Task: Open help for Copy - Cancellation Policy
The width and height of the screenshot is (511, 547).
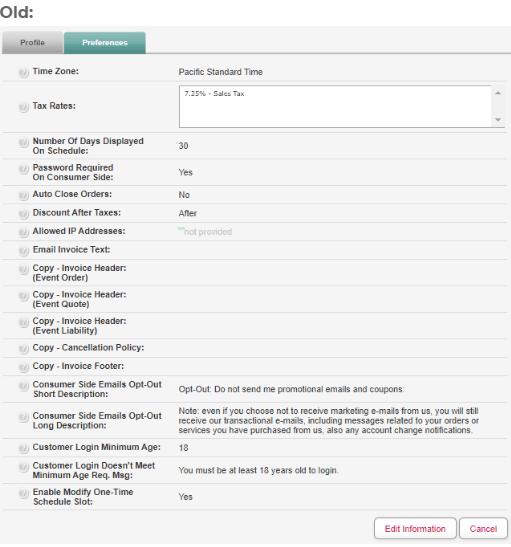Action: click(23, 349)
